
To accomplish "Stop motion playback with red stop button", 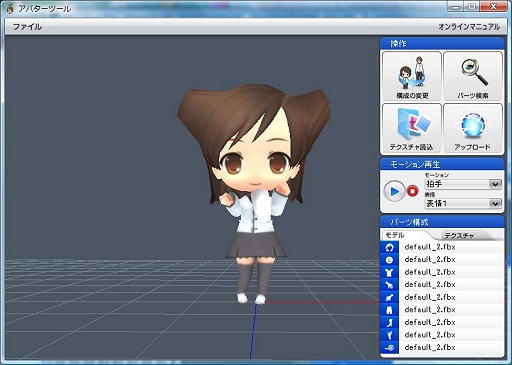I will coord(413,191).
